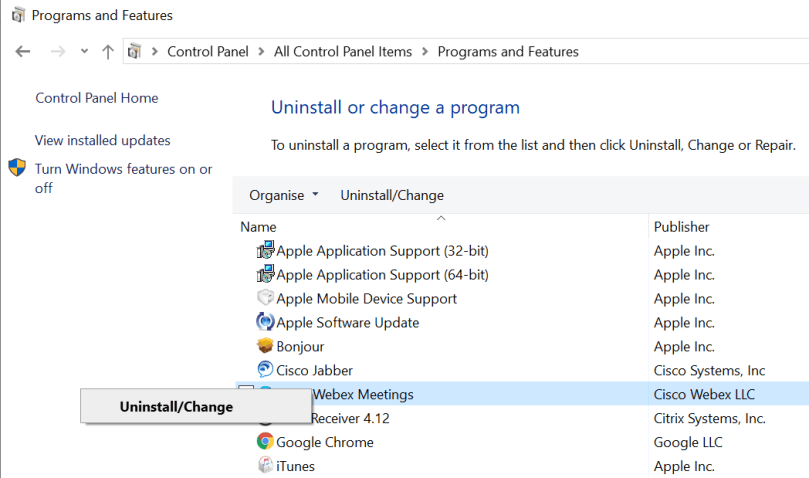Click Uninstall/Change in the toolbar
This screenshot has height=478, width=809.
pos(392,195)
